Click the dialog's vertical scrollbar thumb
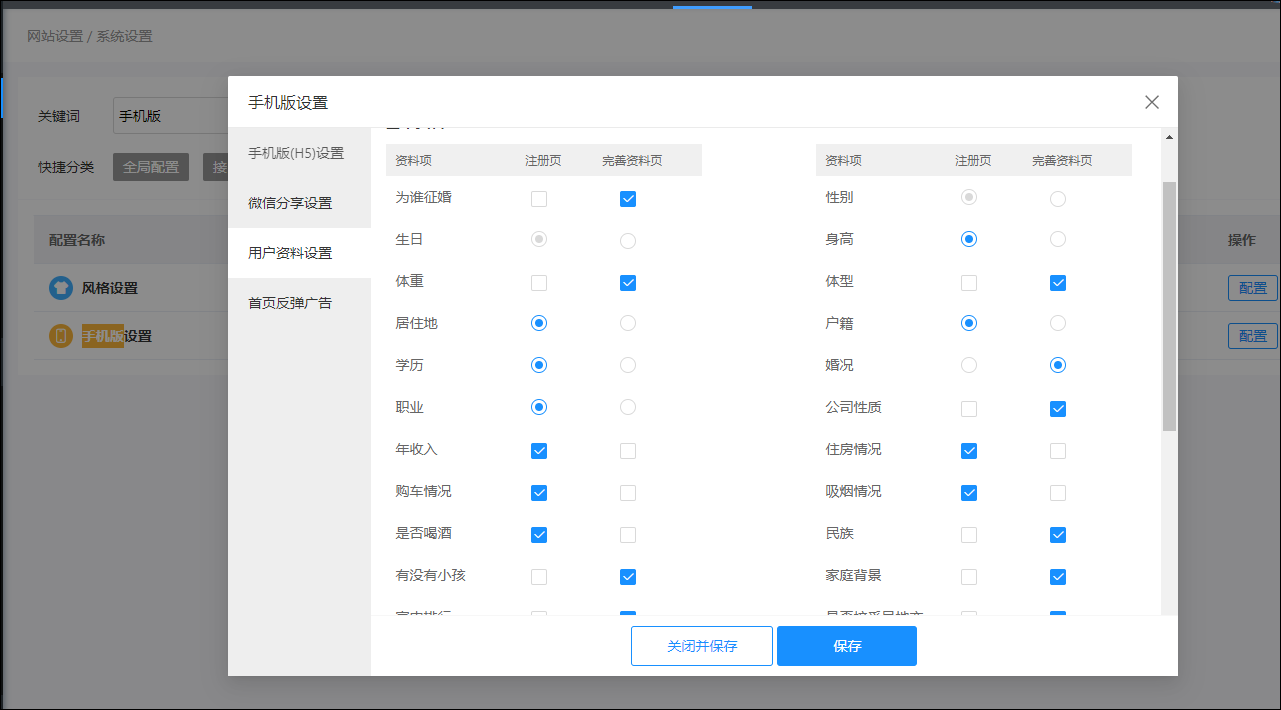The height and width of the screenshot is (710, 1281). [x=1169, y=305]
